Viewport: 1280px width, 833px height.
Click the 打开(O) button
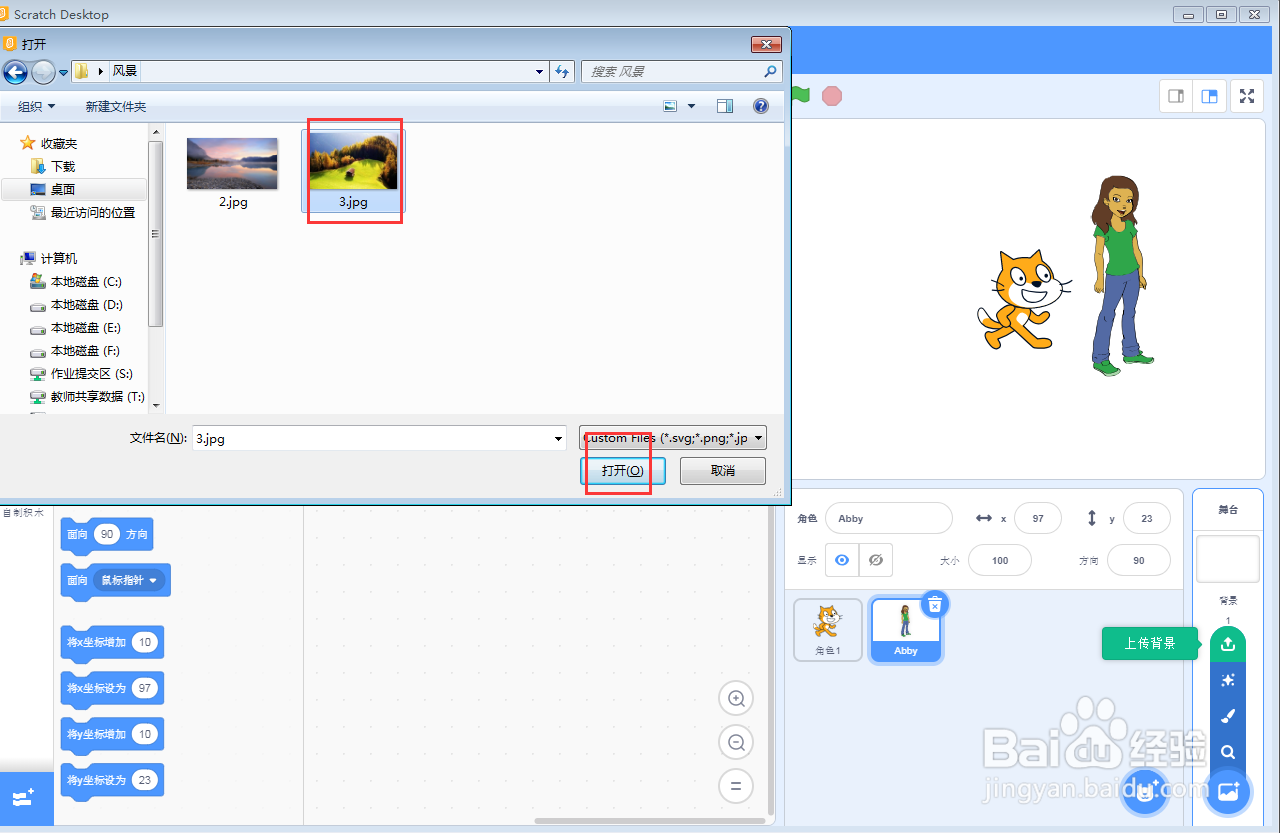click(x=622, y=471)
